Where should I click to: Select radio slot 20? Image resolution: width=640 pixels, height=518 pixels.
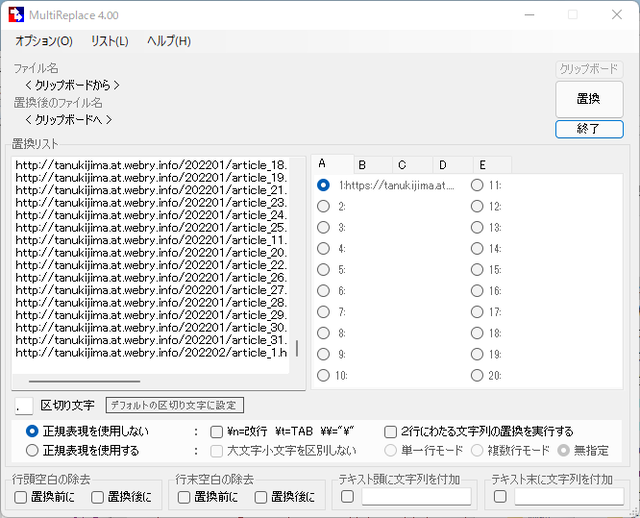click(477, 376)
